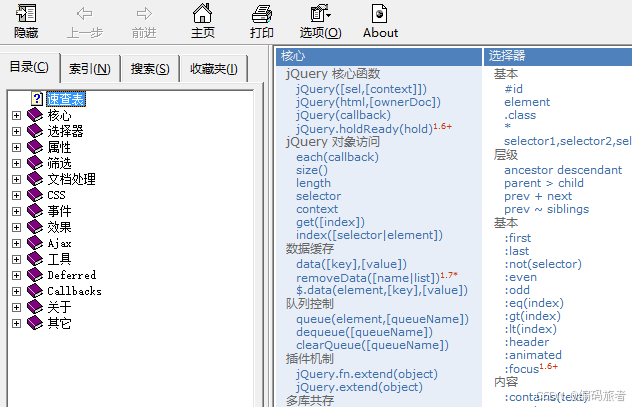Open the :animated selector link
The width and height of the screenshot is (632, 407).
point(533,355)
